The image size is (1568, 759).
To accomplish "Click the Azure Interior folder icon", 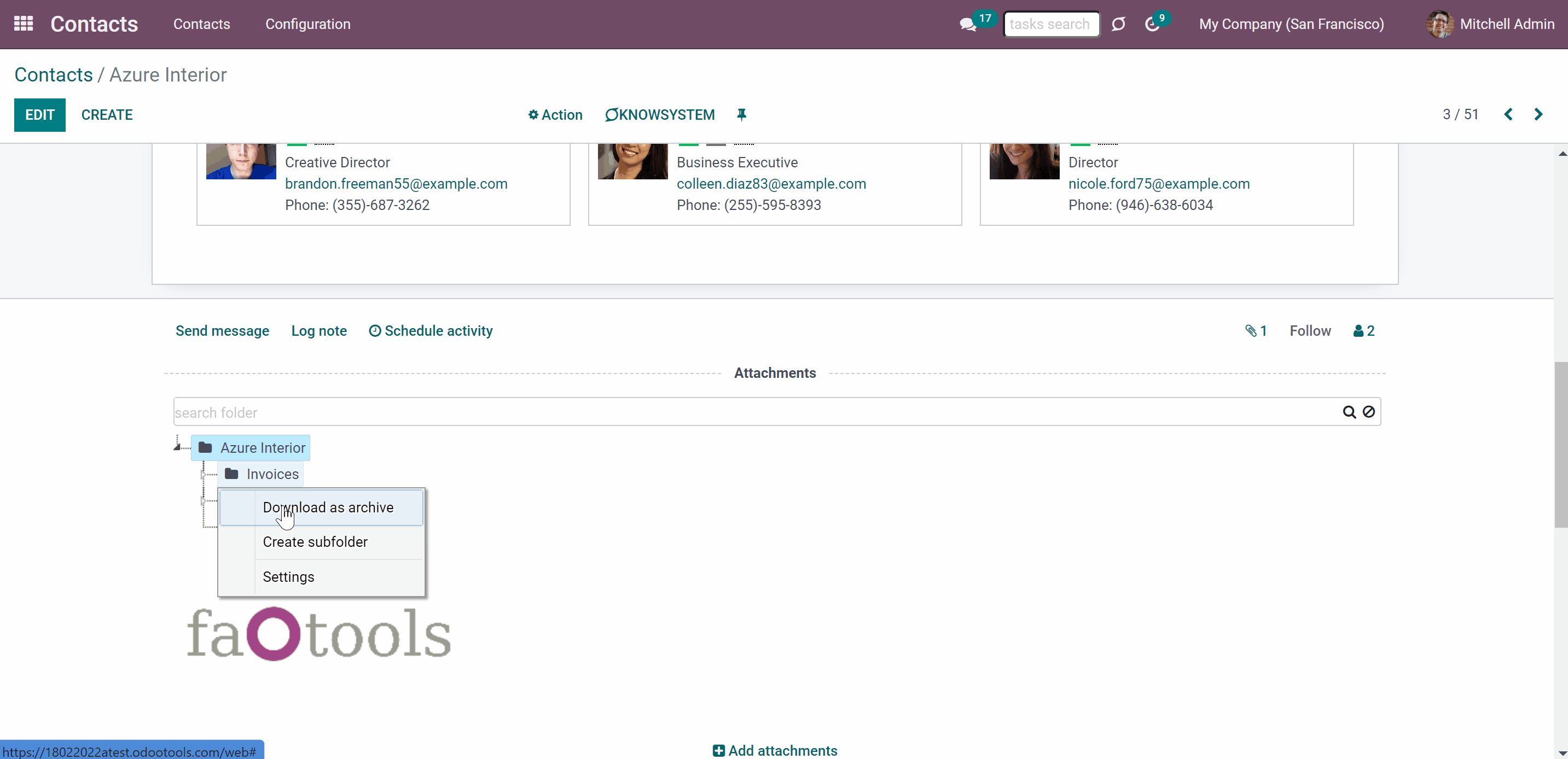I will point(205,448).
